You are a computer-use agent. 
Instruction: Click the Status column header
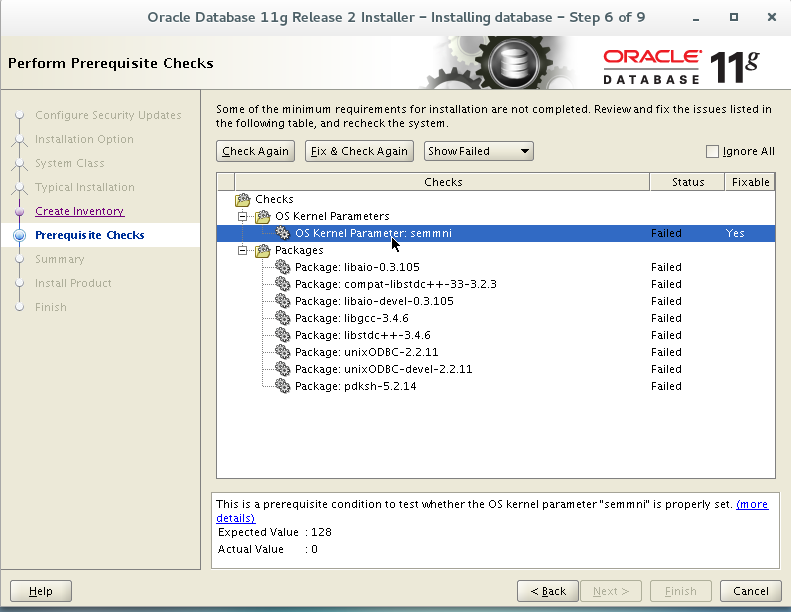688,182
